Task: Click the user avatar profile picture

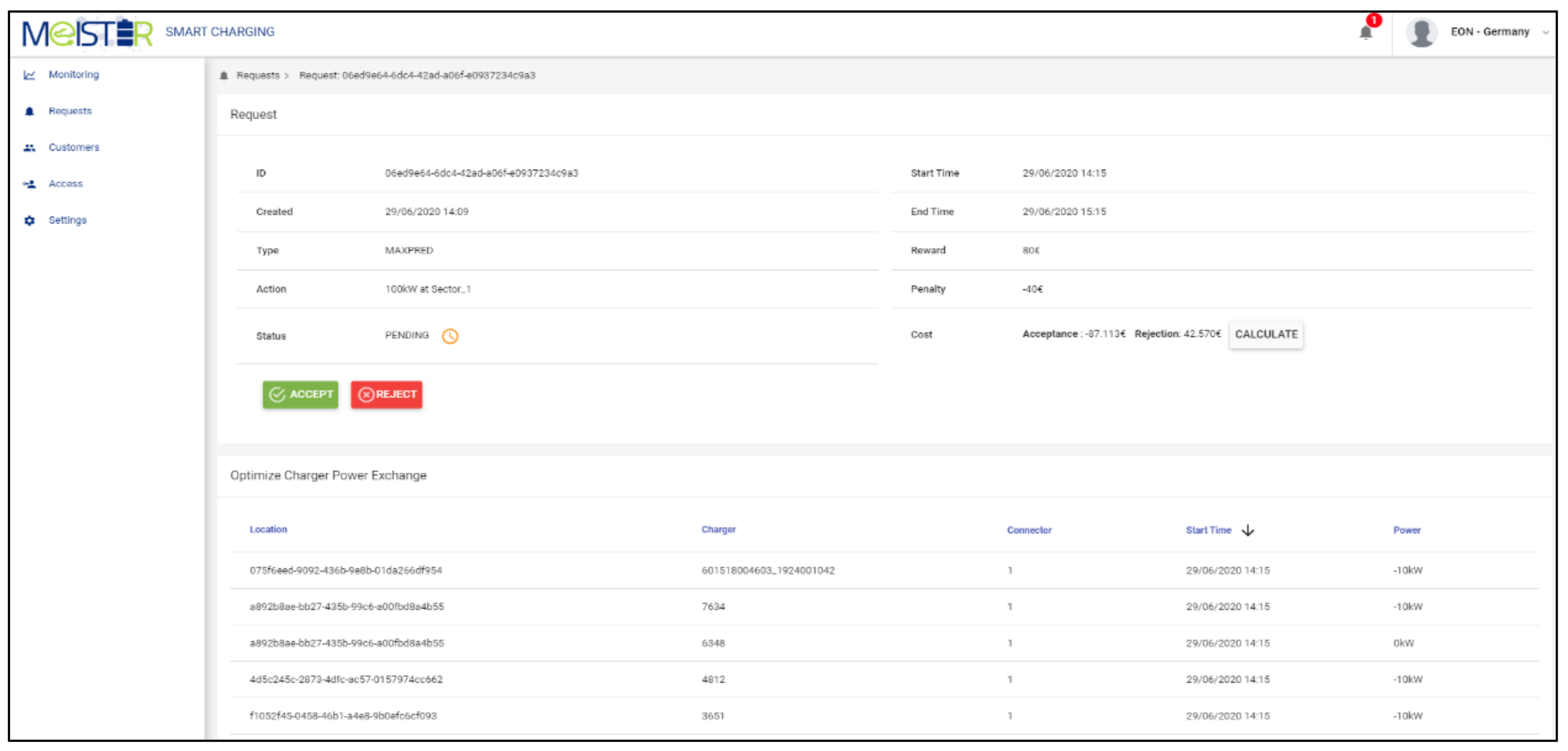Action: coord(1421,32)
